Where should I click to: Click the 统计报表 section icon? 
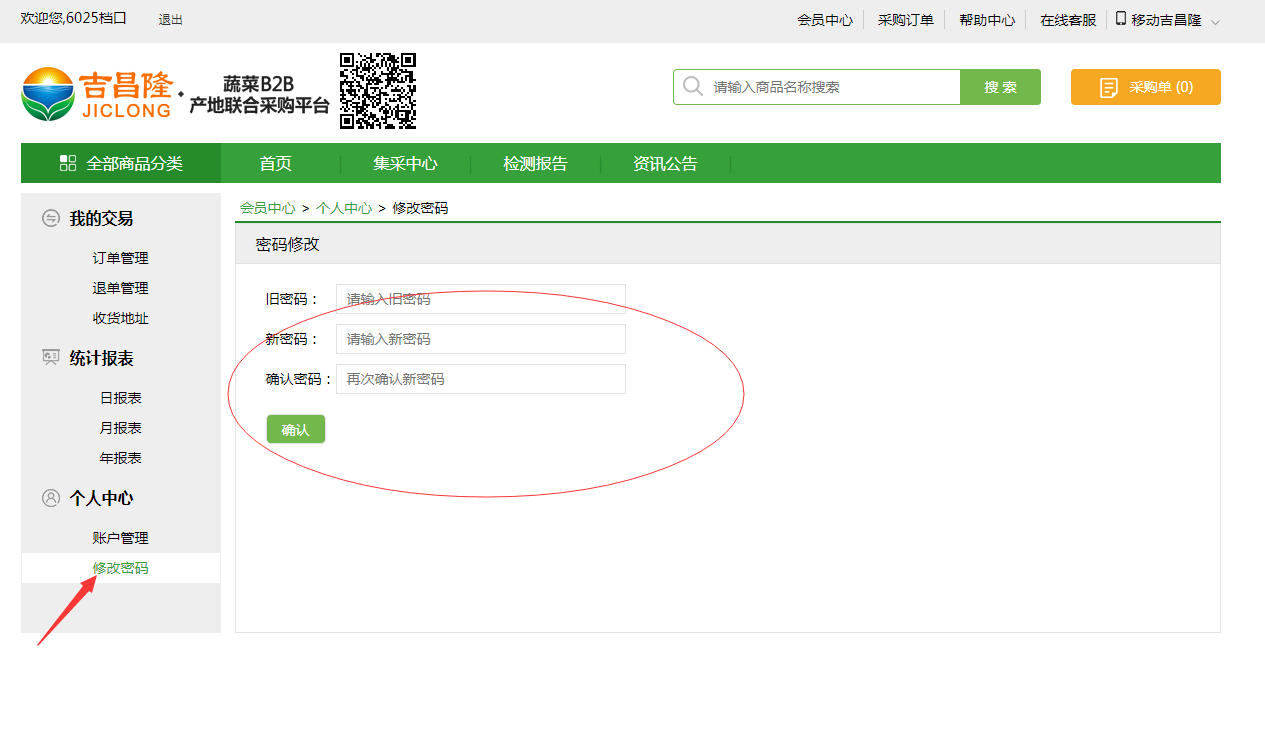51,357
